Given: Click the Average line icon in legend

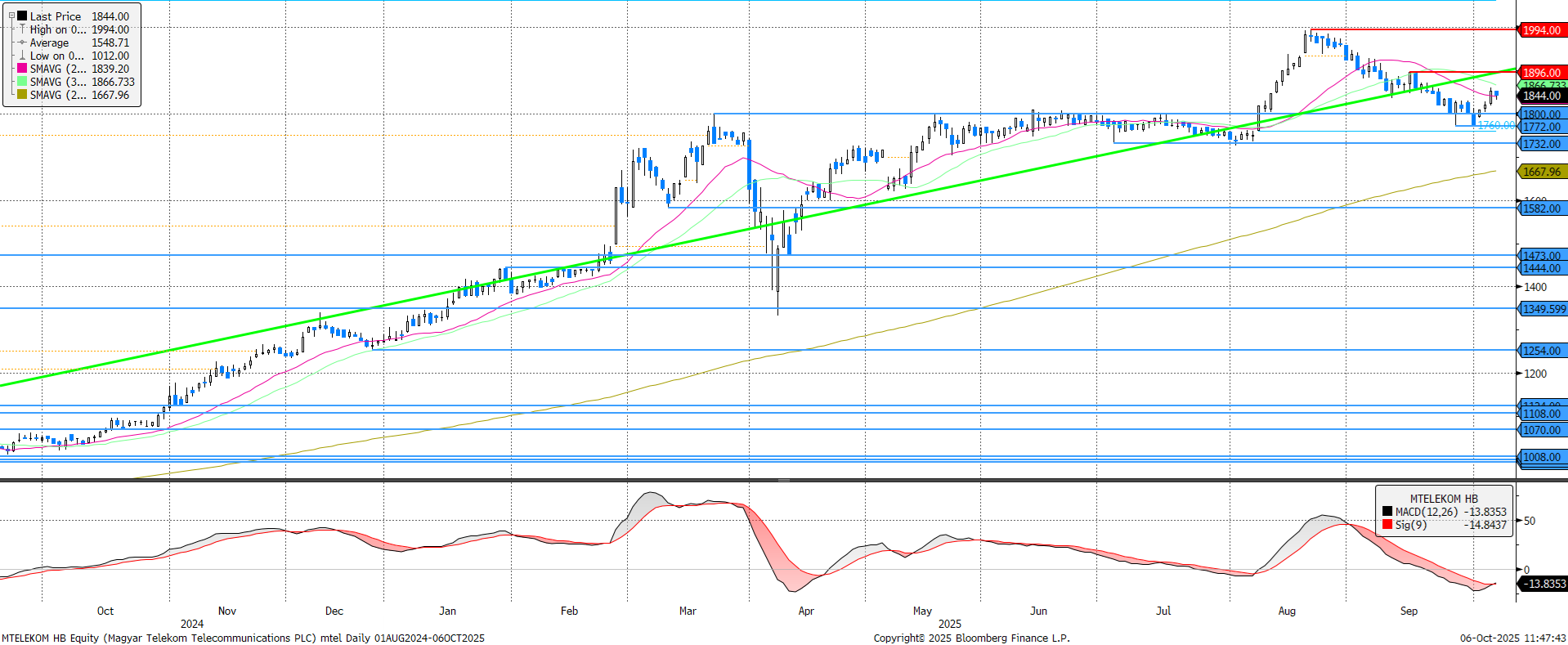Looking at the screenshot, I should 22,43.
